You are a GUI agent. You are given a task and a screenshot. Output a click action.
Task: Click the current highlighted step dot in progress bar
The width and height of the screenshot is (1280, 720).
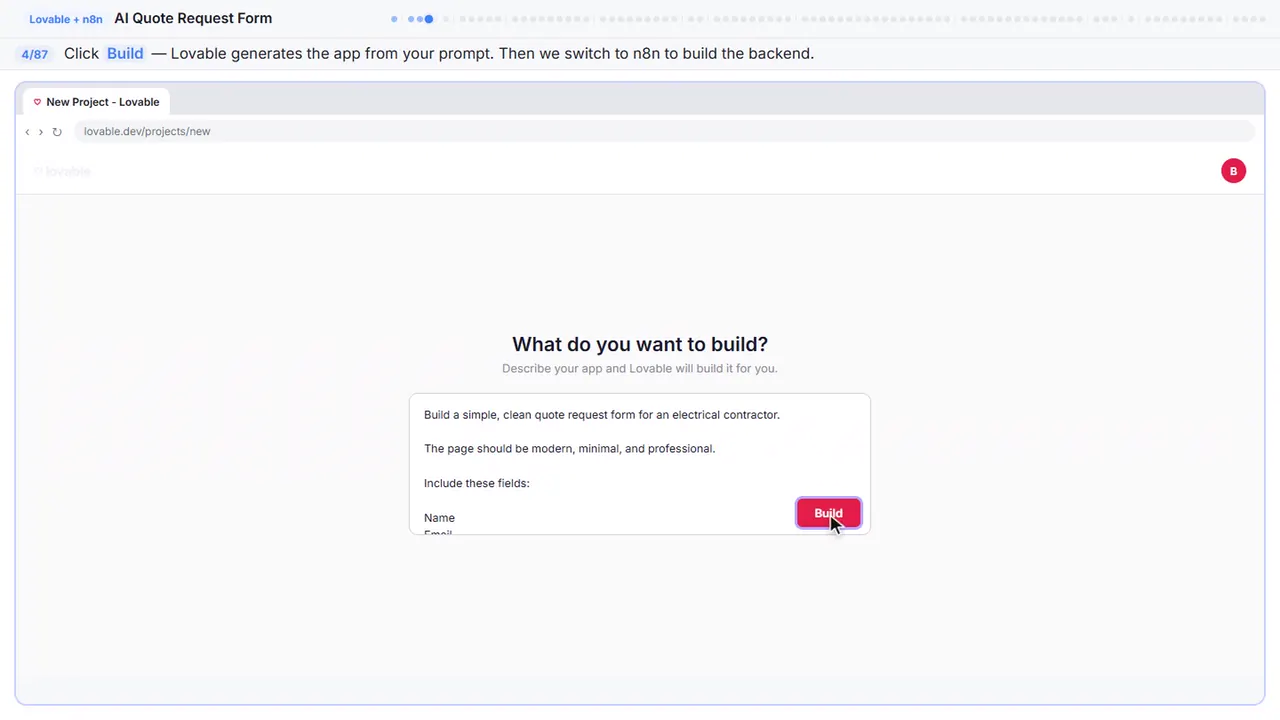click(x=428, y=19)
